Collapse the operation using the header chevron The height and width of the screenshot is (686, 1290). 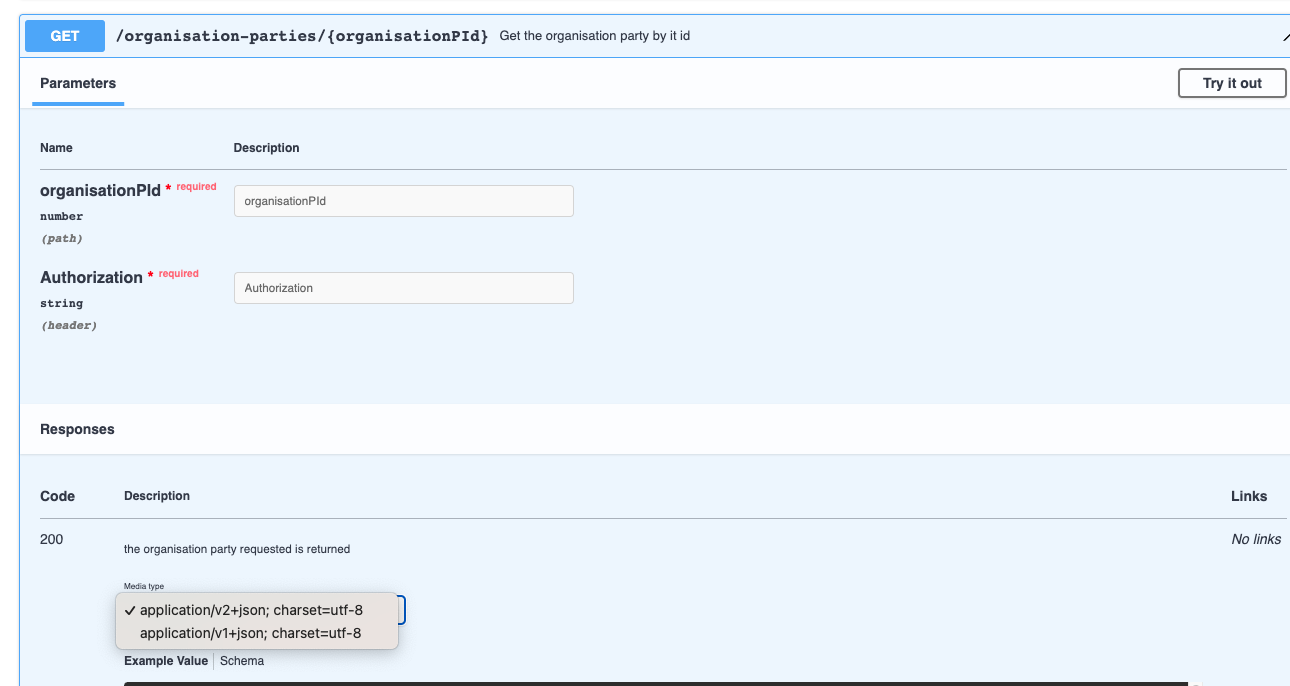pyautogui.click(x=1285, y=37)
